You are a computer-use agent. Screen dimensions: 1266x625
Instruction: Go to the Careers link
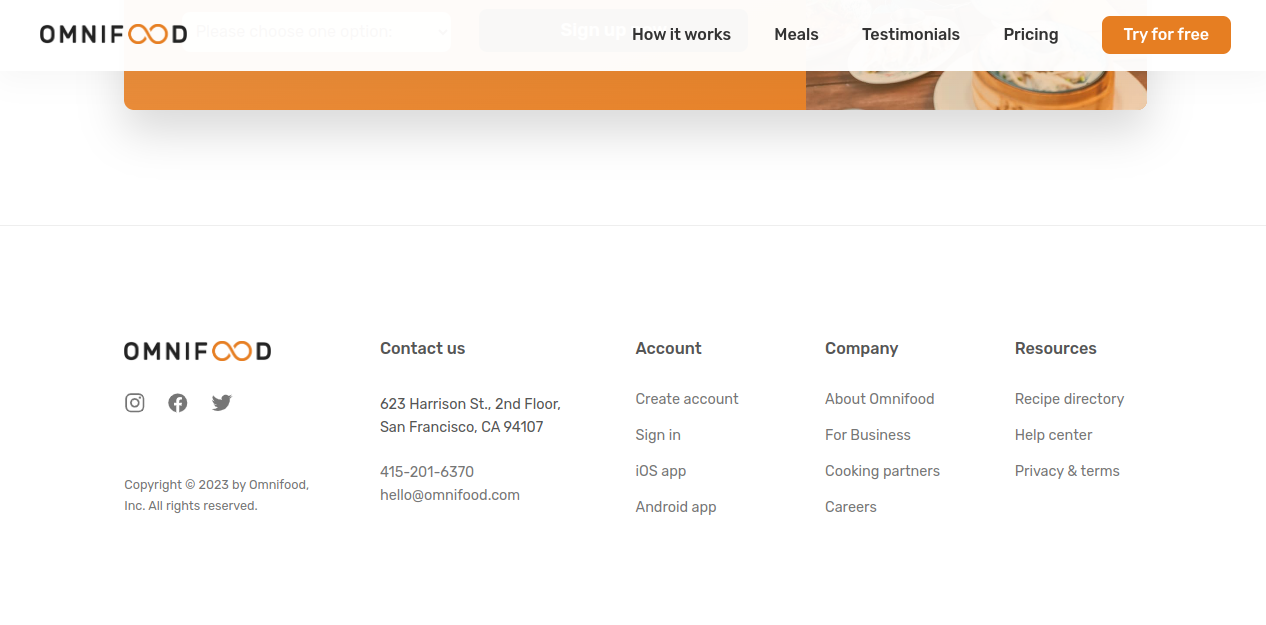click(851, 507)
